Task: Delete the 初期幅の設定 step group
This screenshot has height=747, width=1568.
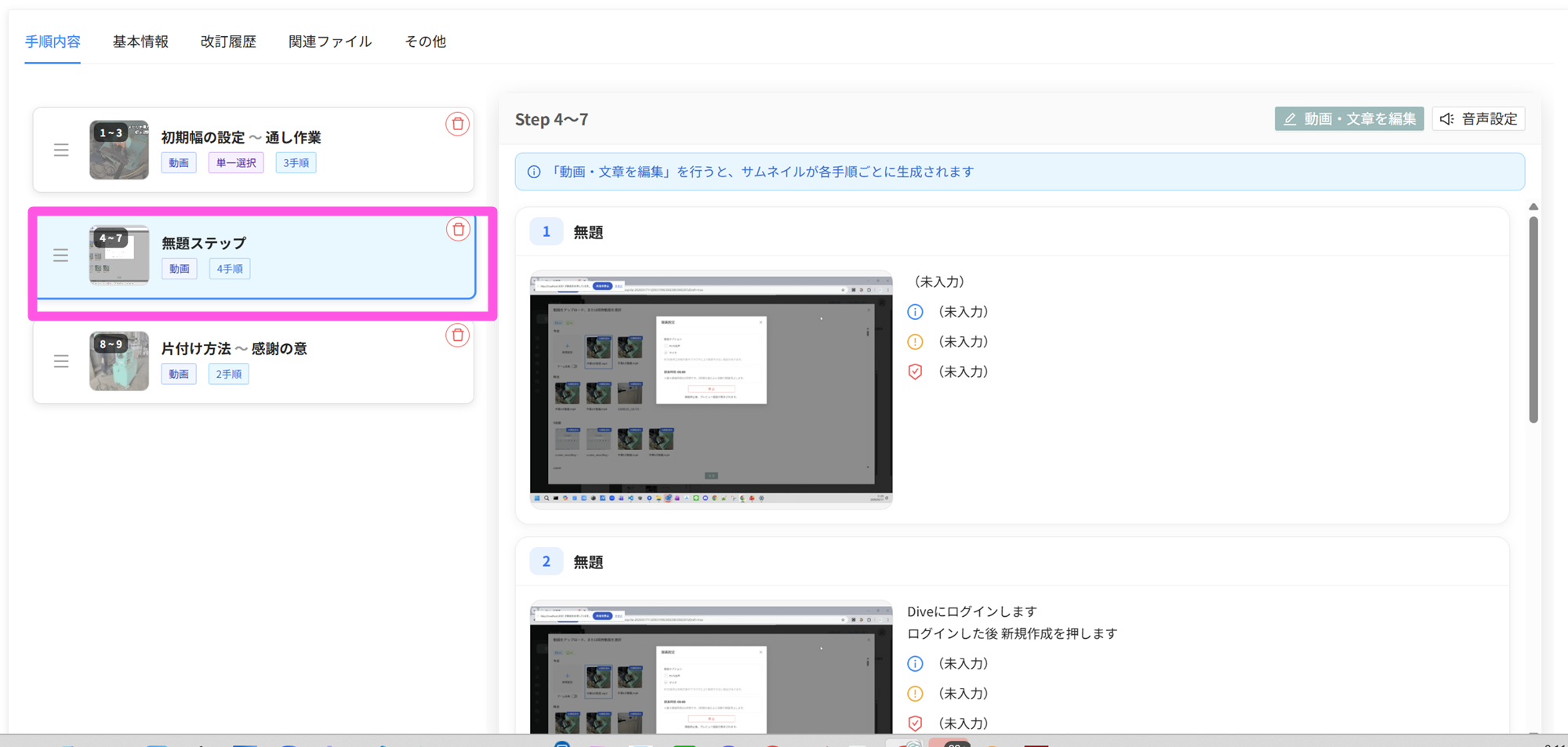Action: 457,124
